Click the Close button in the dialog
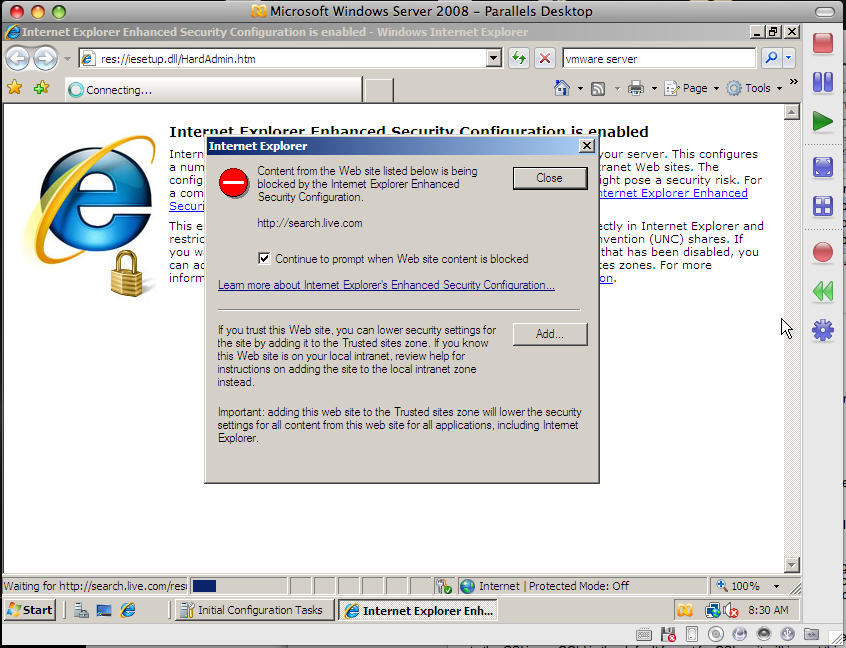The width and height of the screenshot is (846, 648). [x=550, y=178]
